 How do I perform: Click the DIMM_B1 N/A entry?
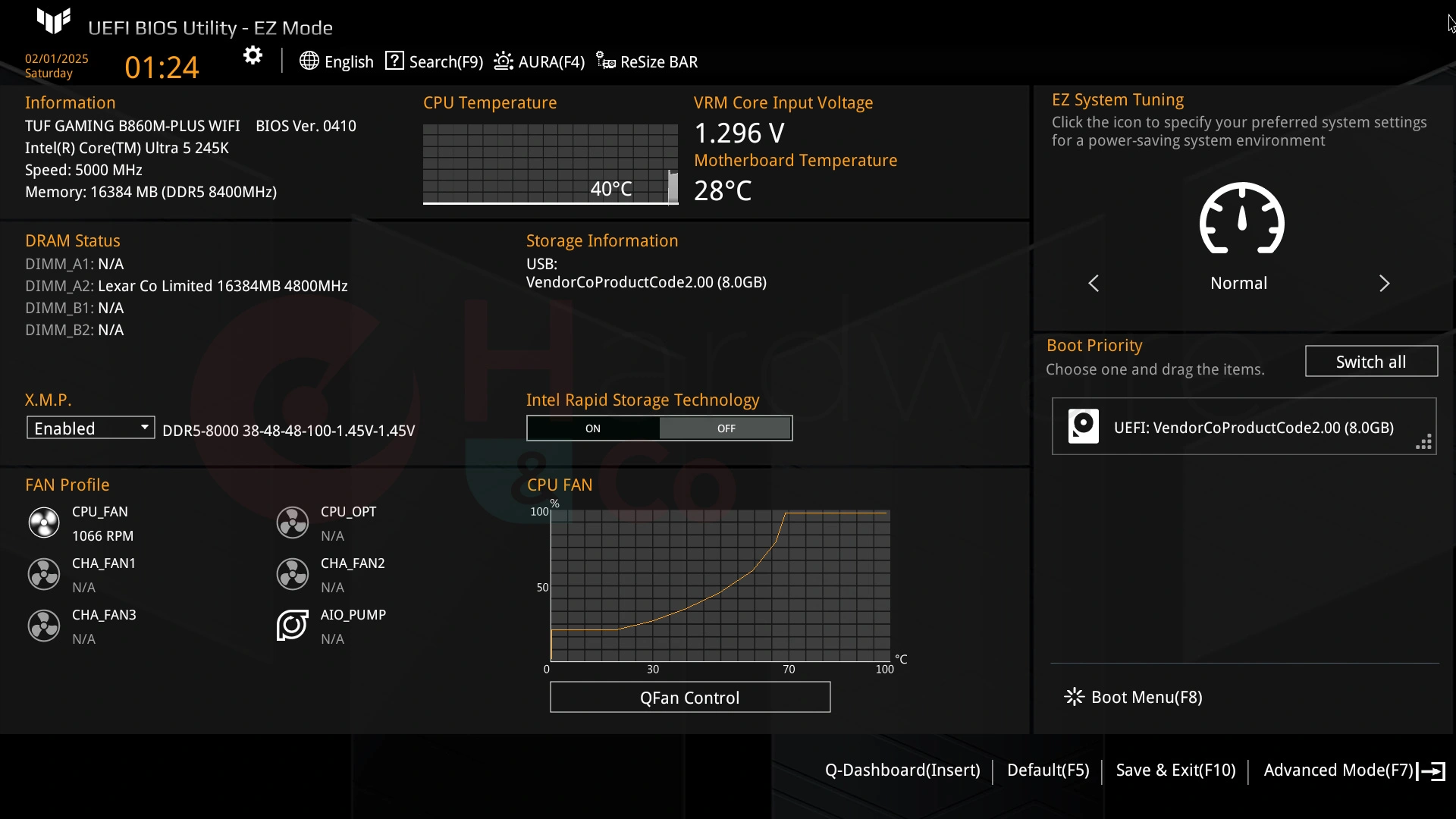click(74, 308)
